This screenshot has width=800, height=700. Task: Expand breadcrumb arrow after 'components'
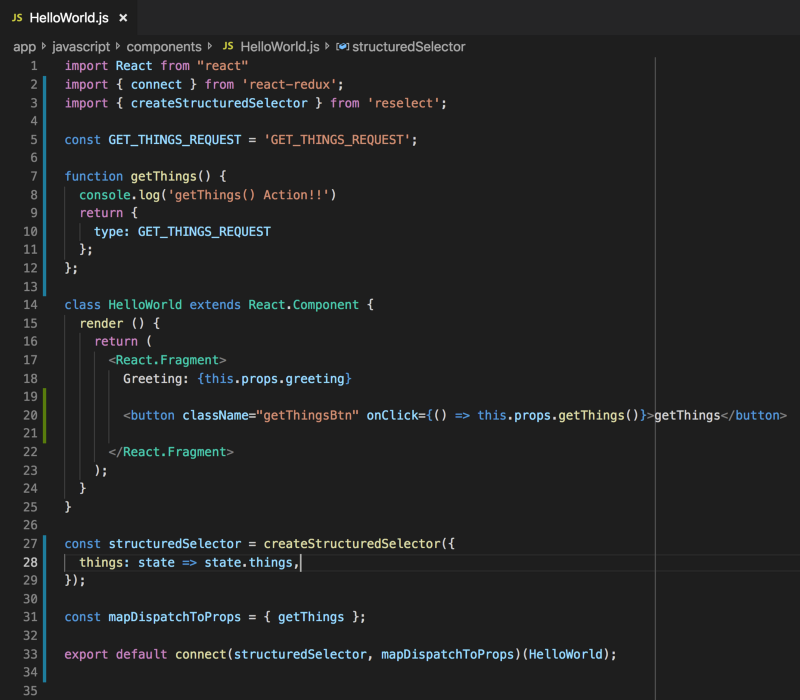[x=210, y=46]
